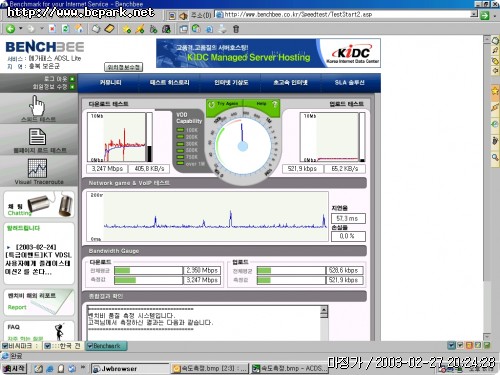Click the Help button above speed gauge
500x375 pixels.
click(263, 104)
